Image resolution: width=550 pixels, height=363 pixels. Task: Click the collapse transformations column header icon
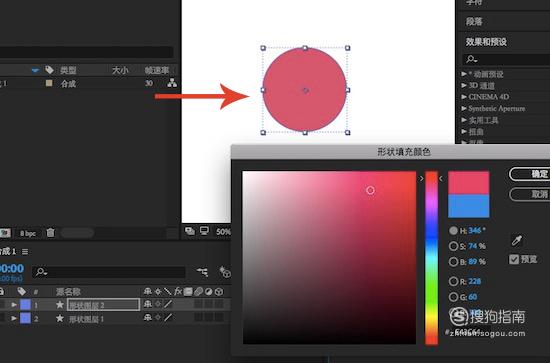click(x=158, y=291)
